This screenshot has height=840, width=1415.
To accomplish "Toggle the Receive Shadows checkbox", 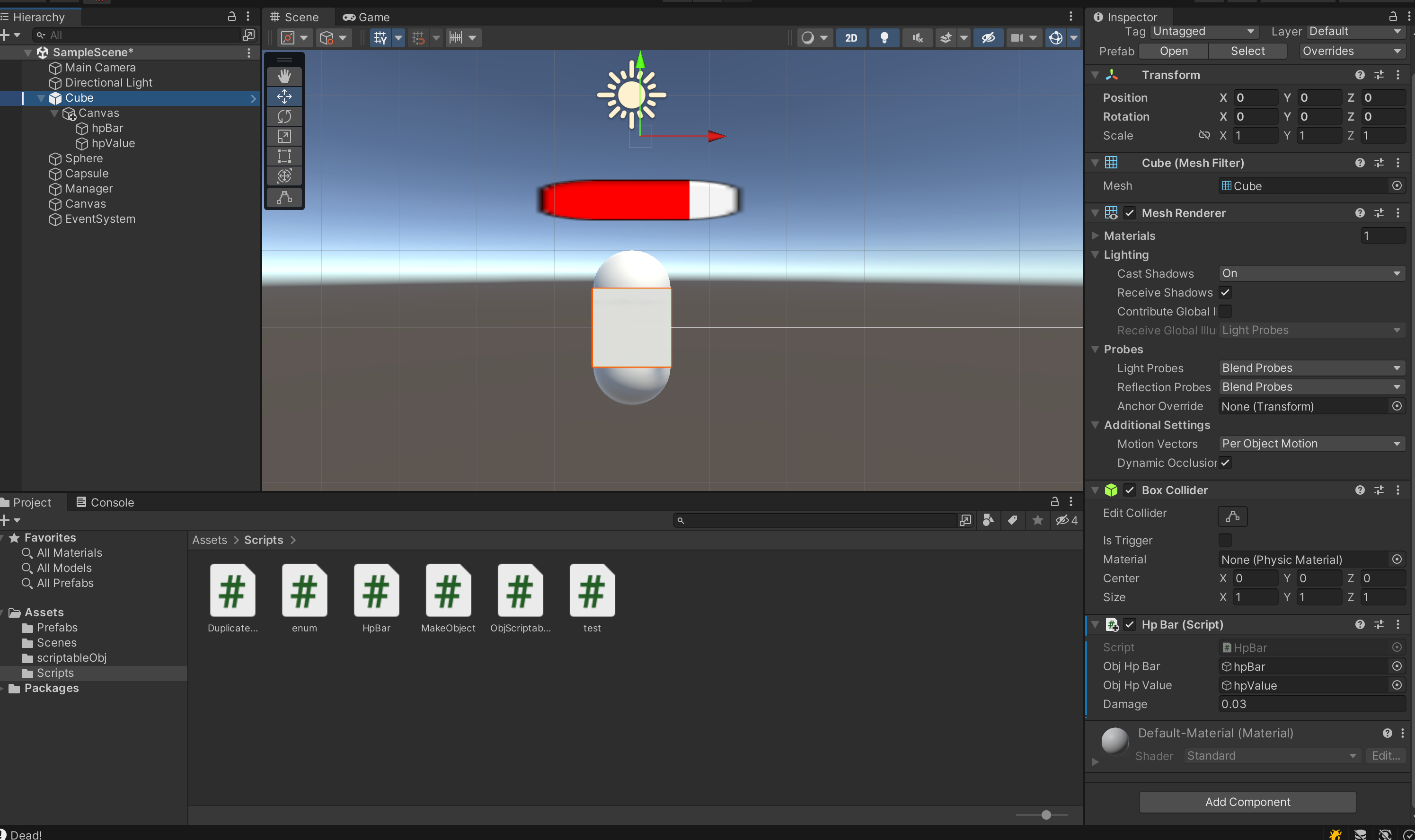I will pyautogui.click(x=1225, y=292).
